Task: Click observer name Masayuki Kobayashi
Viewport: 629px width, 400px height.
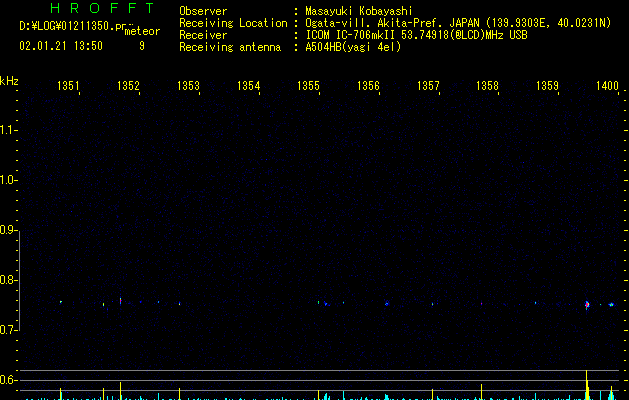Action: point(359,11)
